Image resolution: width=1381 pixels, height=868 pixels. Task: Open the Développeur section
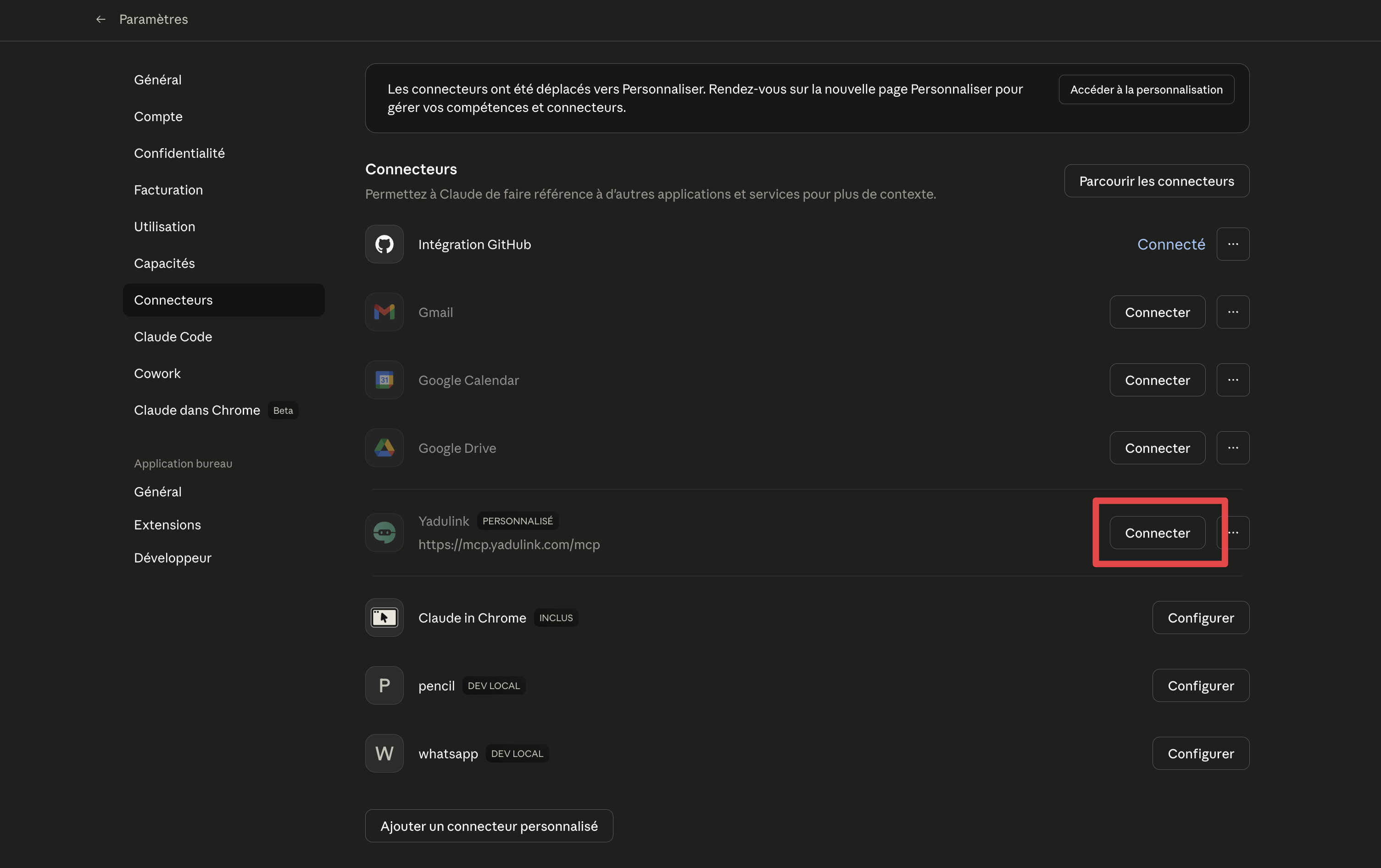coord(224,558)
